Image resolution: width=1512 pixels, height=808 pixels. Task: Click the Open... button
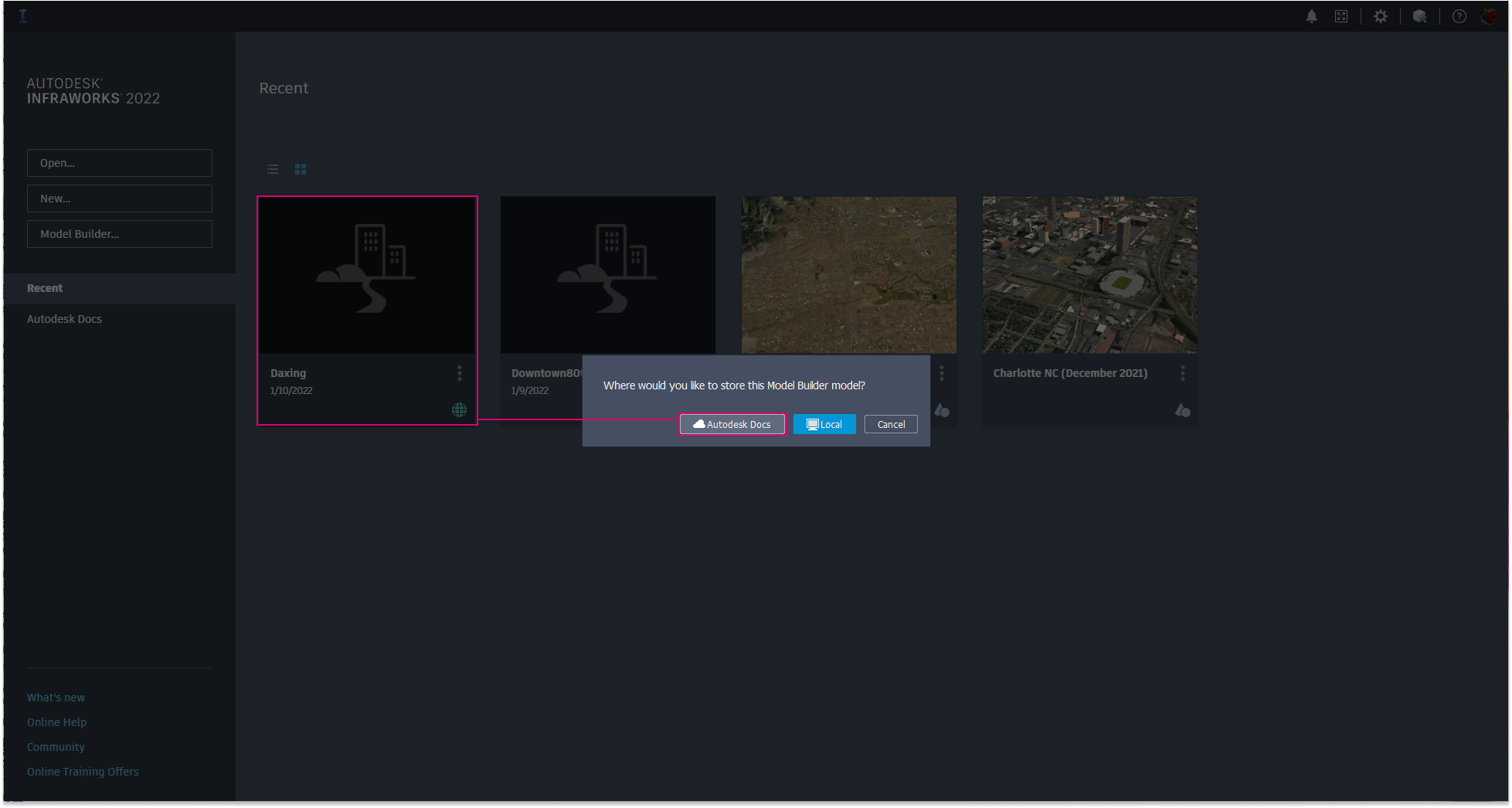coord(120,163)
